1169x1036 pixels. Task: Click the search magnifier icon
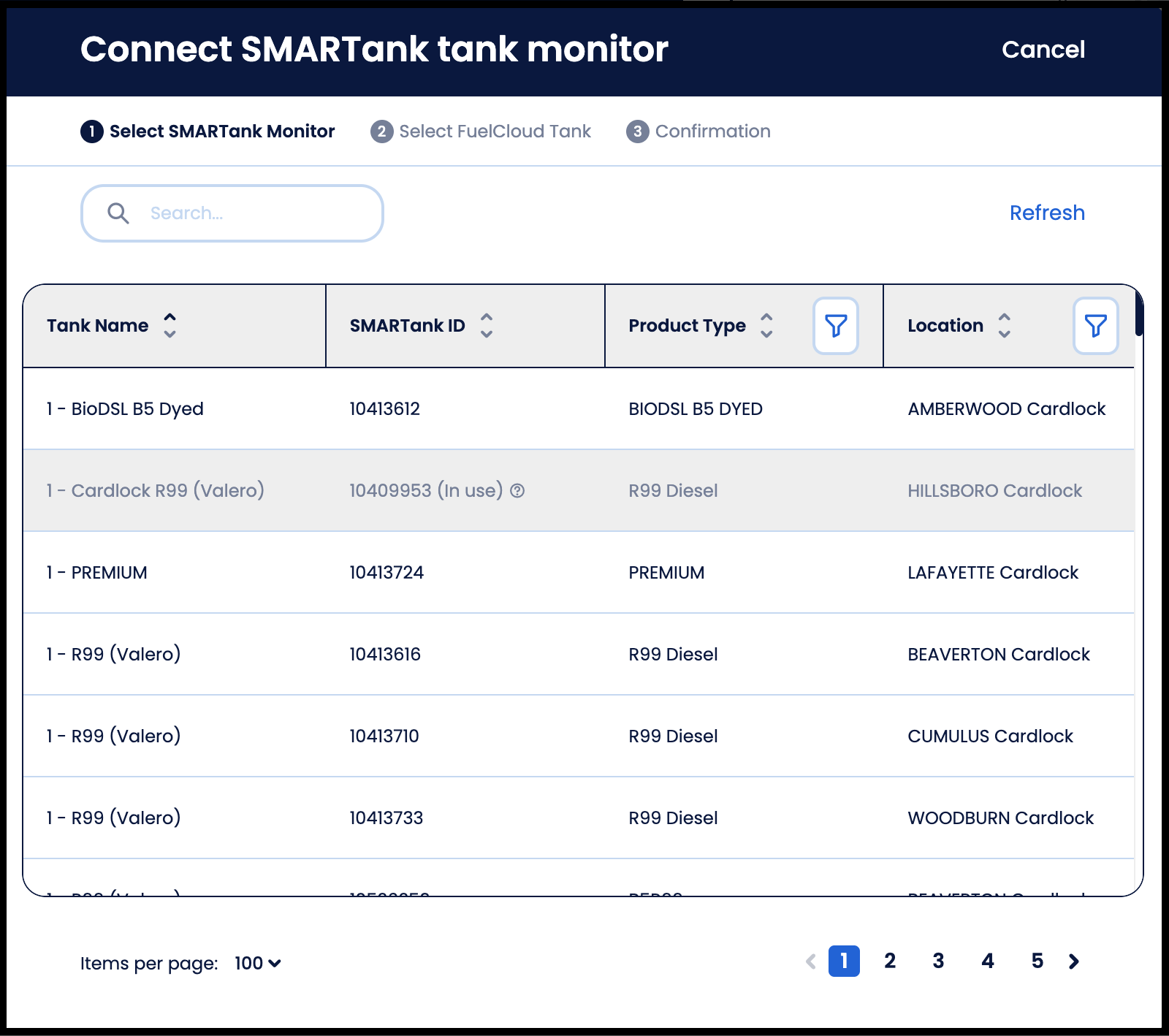tap(118, 213)
